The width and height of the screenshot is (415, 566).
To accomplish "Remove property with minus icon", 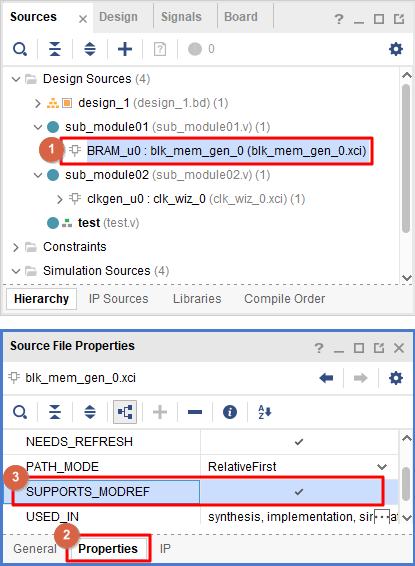I will [x=195, y=412].
